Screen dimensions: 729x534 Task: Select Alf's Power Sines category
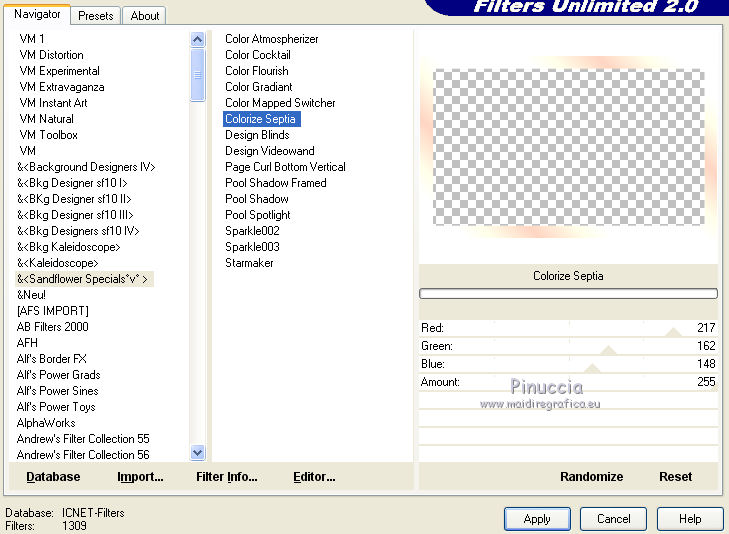coord(58,391)
